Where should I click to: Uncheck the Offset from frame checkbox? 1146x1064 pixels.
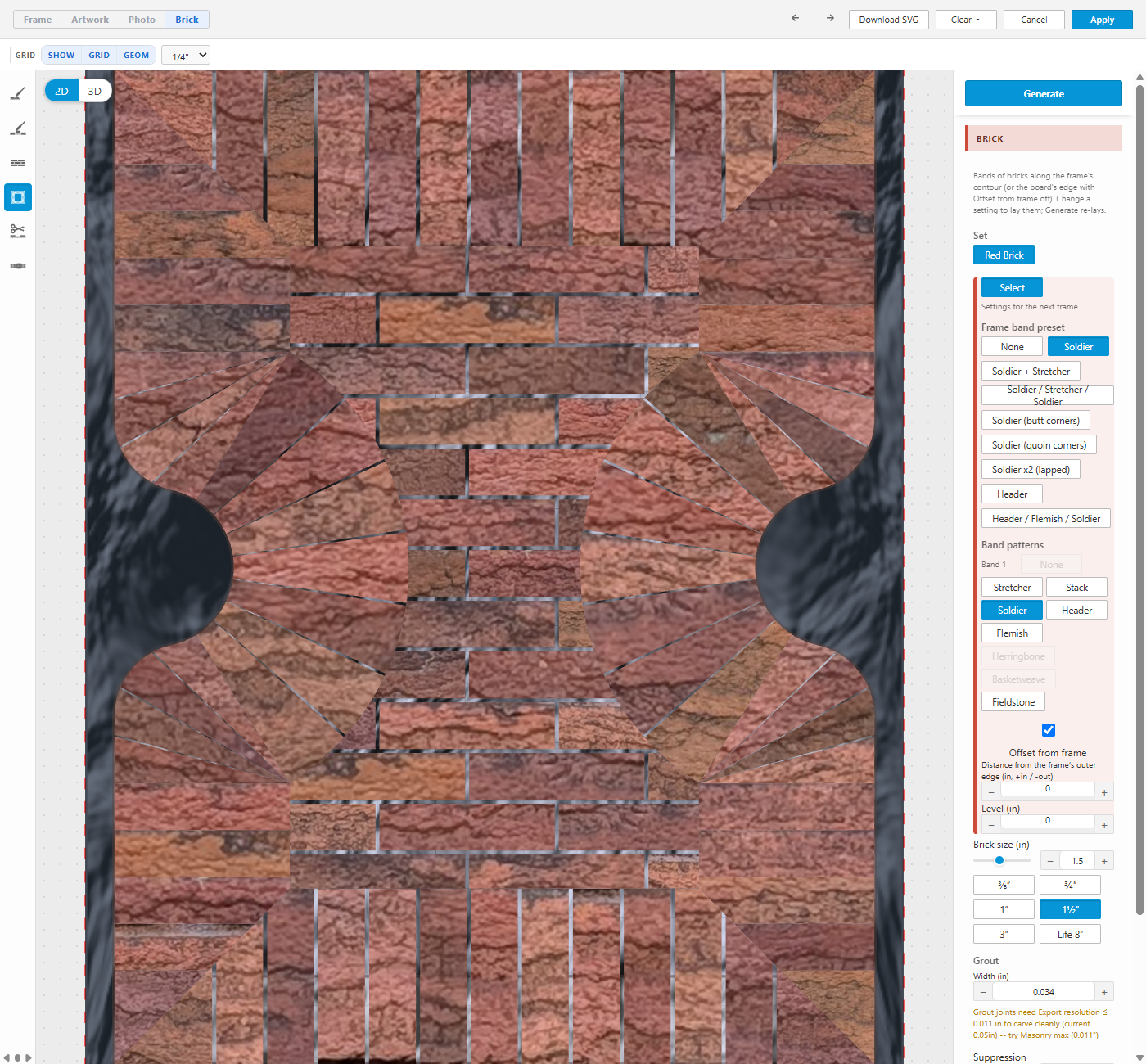(1049, 730)
